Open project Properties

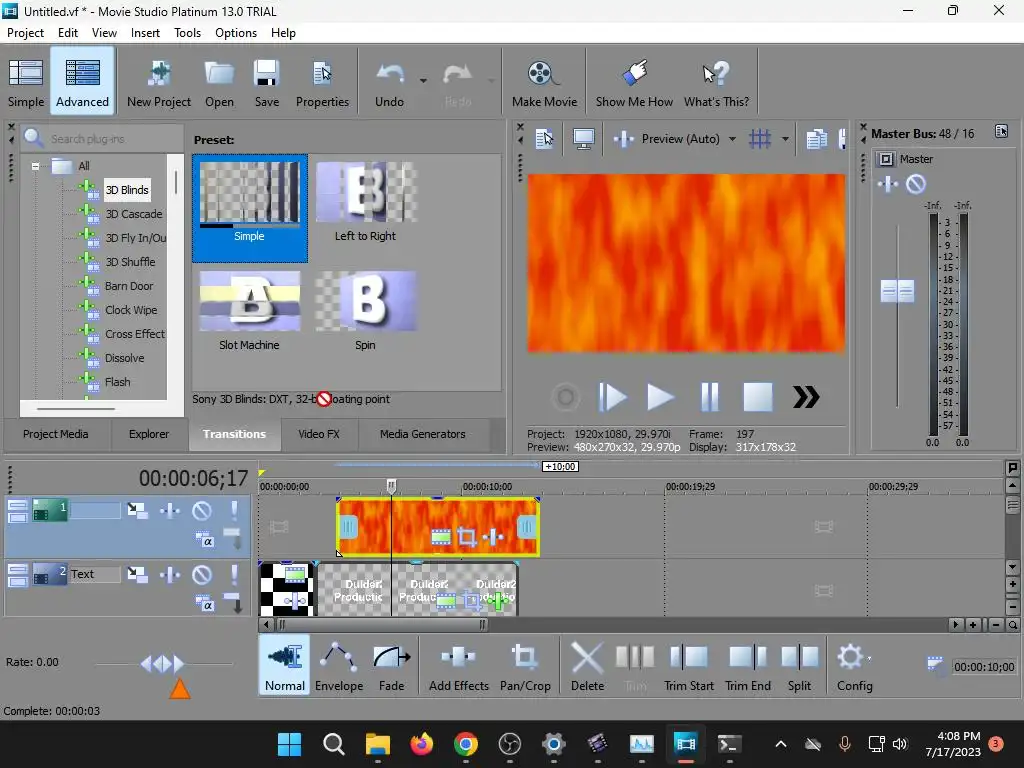(323, 84)
